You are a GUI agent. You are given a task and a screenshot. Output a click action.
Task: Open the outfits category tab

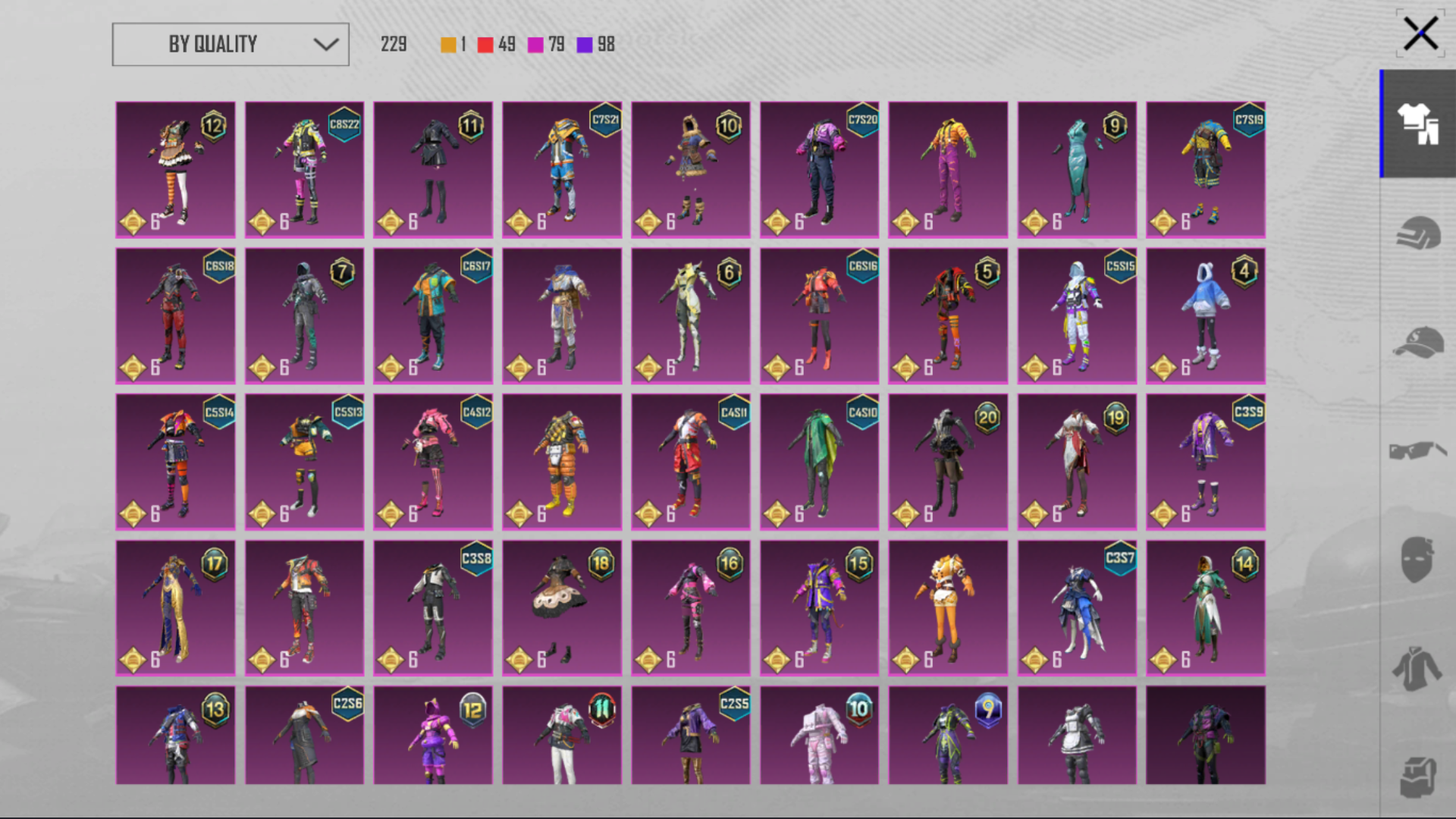(x=1418, y=124)
